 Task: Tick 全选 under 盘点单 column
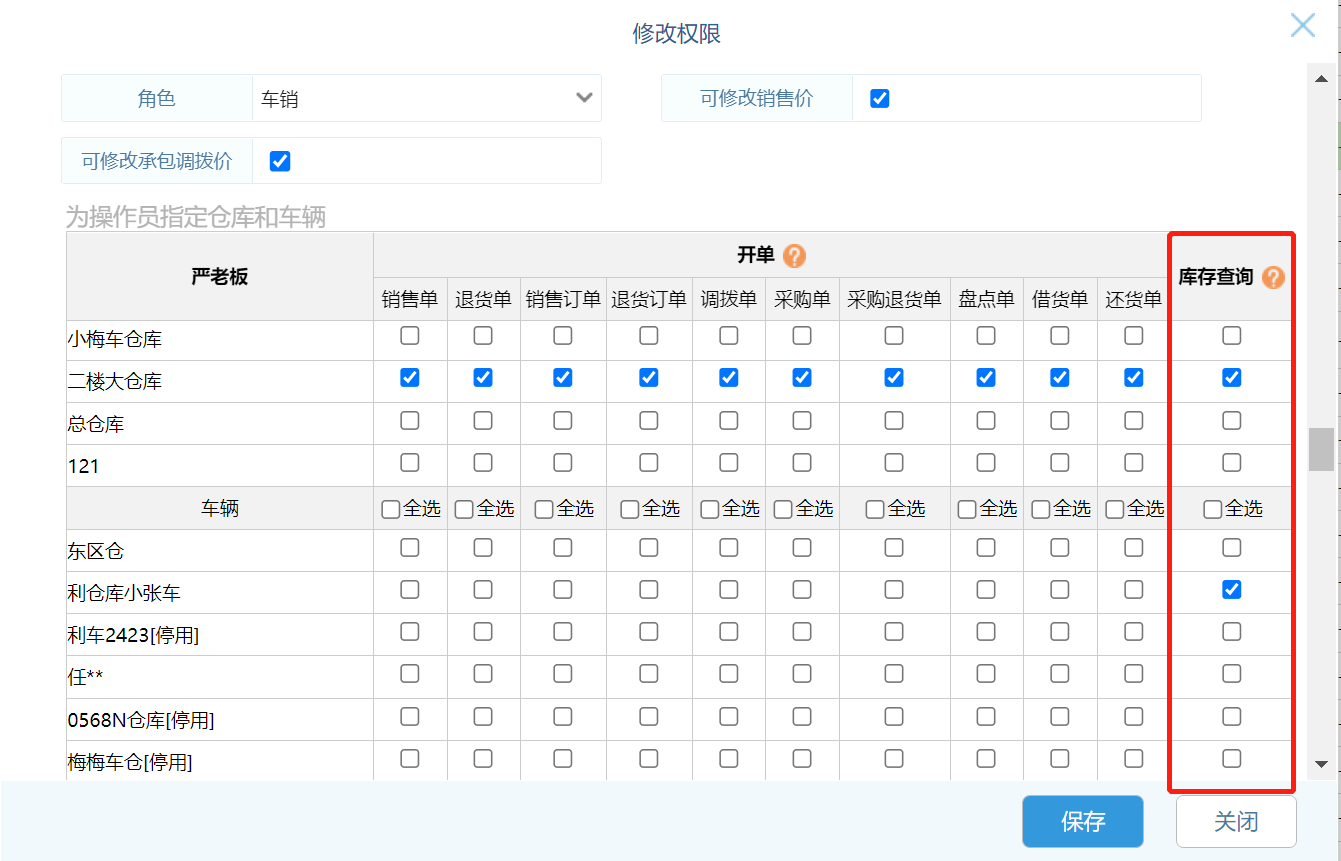[x=967, y=510]
